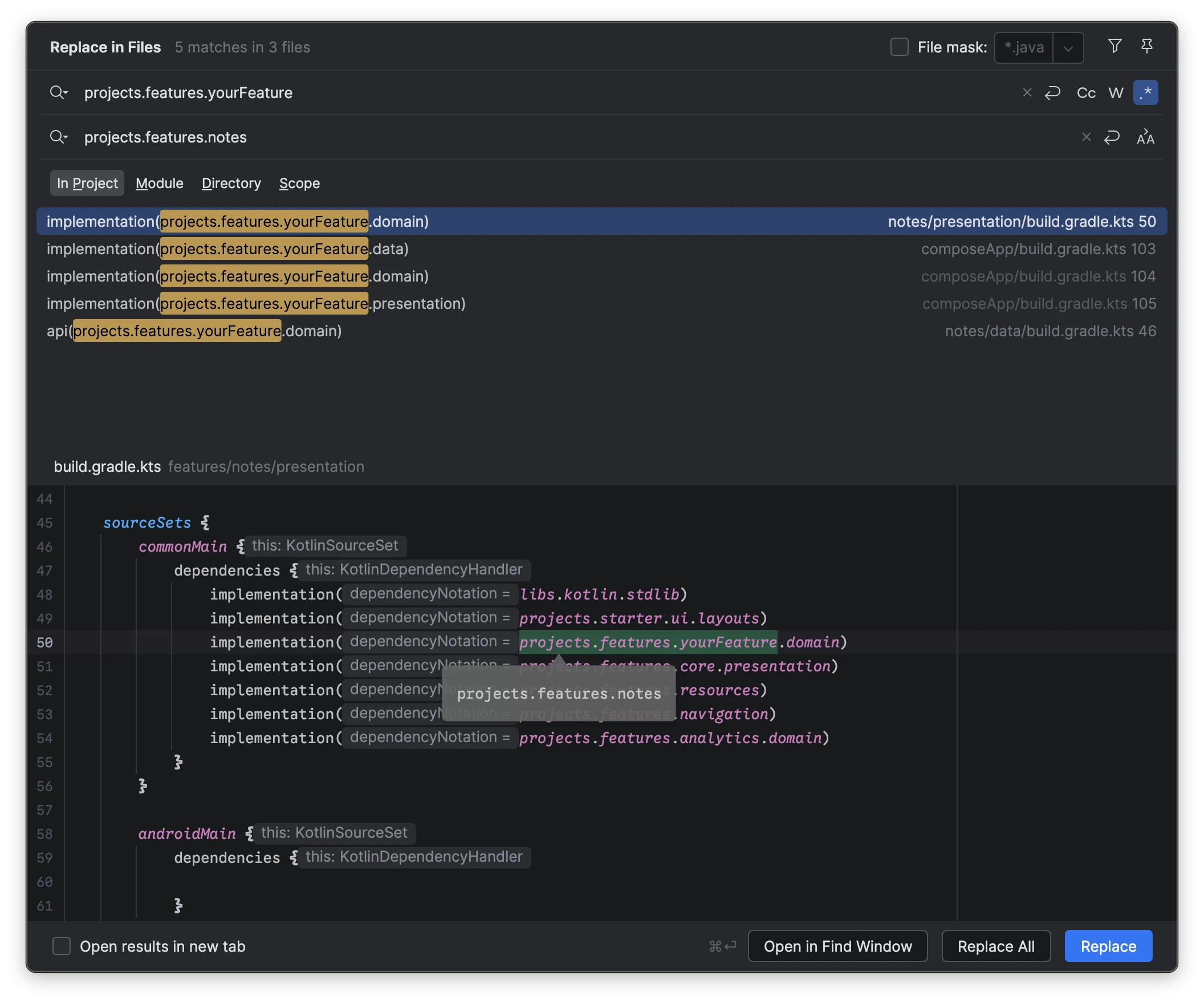Pin the Replace in Files popup
Screen dimensions: 1204x1003
tap(1146, 46)
